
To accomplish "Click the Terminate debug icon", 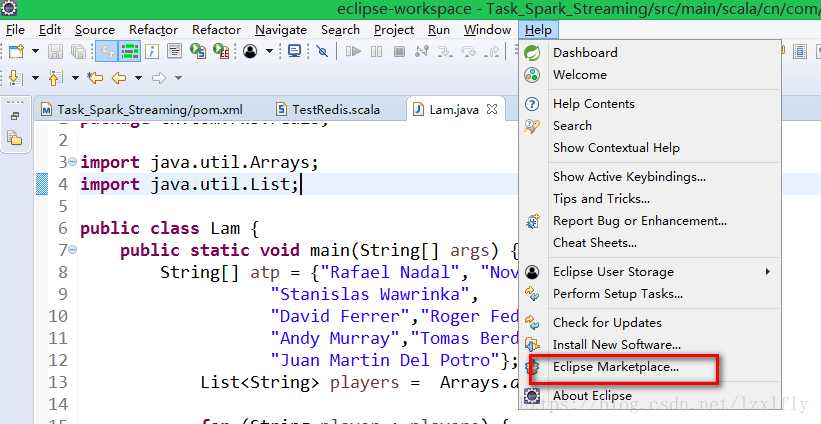I will click(x=399, y=51).
